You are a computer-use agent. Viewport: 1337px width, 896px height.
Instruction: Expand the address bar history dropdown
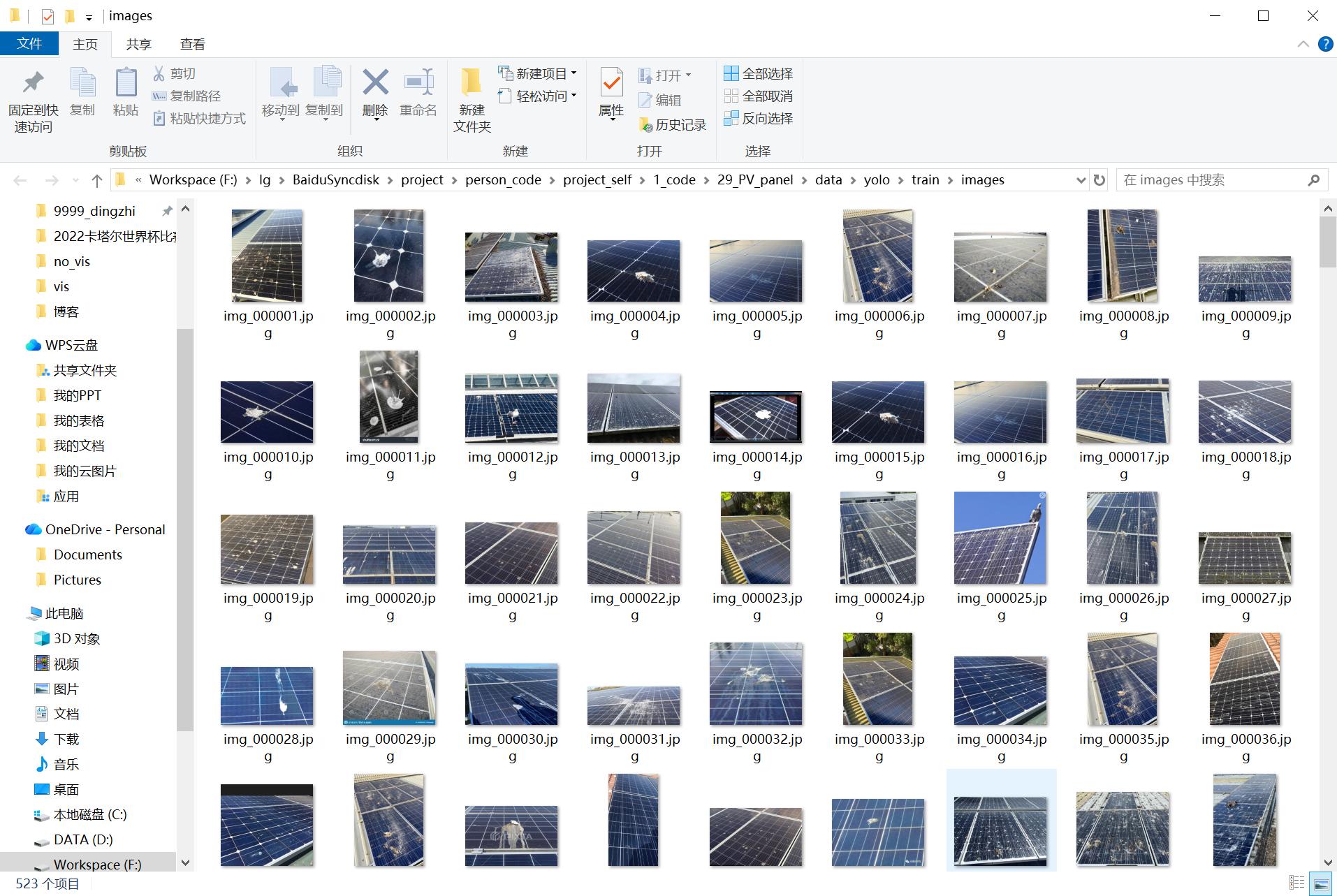coord(1081,179)
